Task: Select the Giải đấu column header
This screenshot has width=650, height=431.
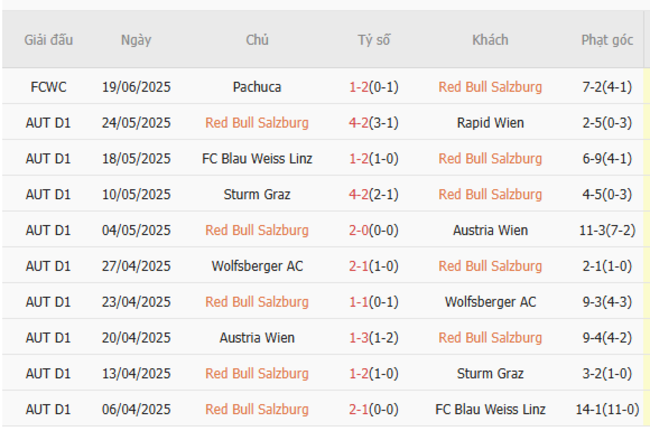Action: tap(48, 40)
